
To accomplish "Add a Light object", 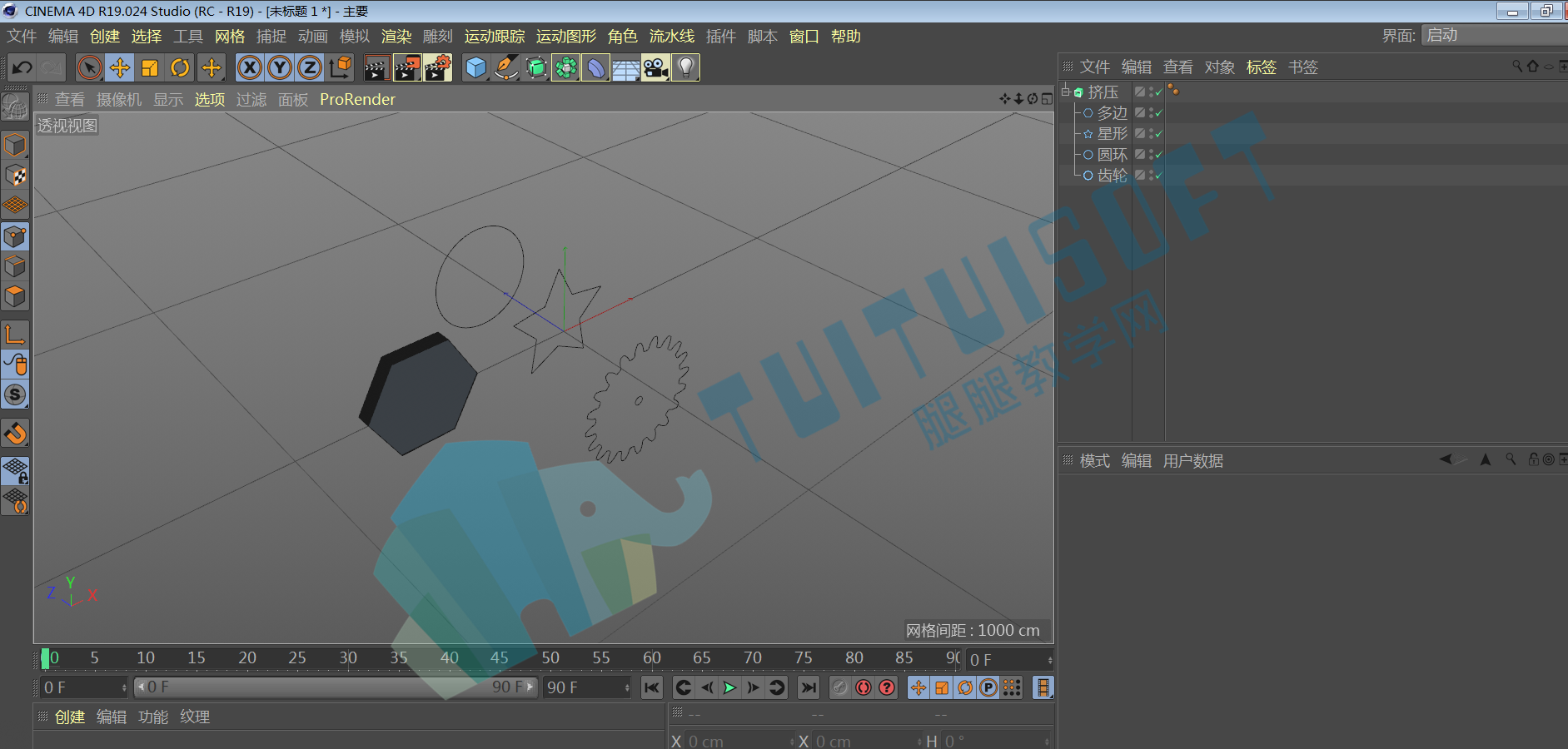I will [x=686, y=67].
